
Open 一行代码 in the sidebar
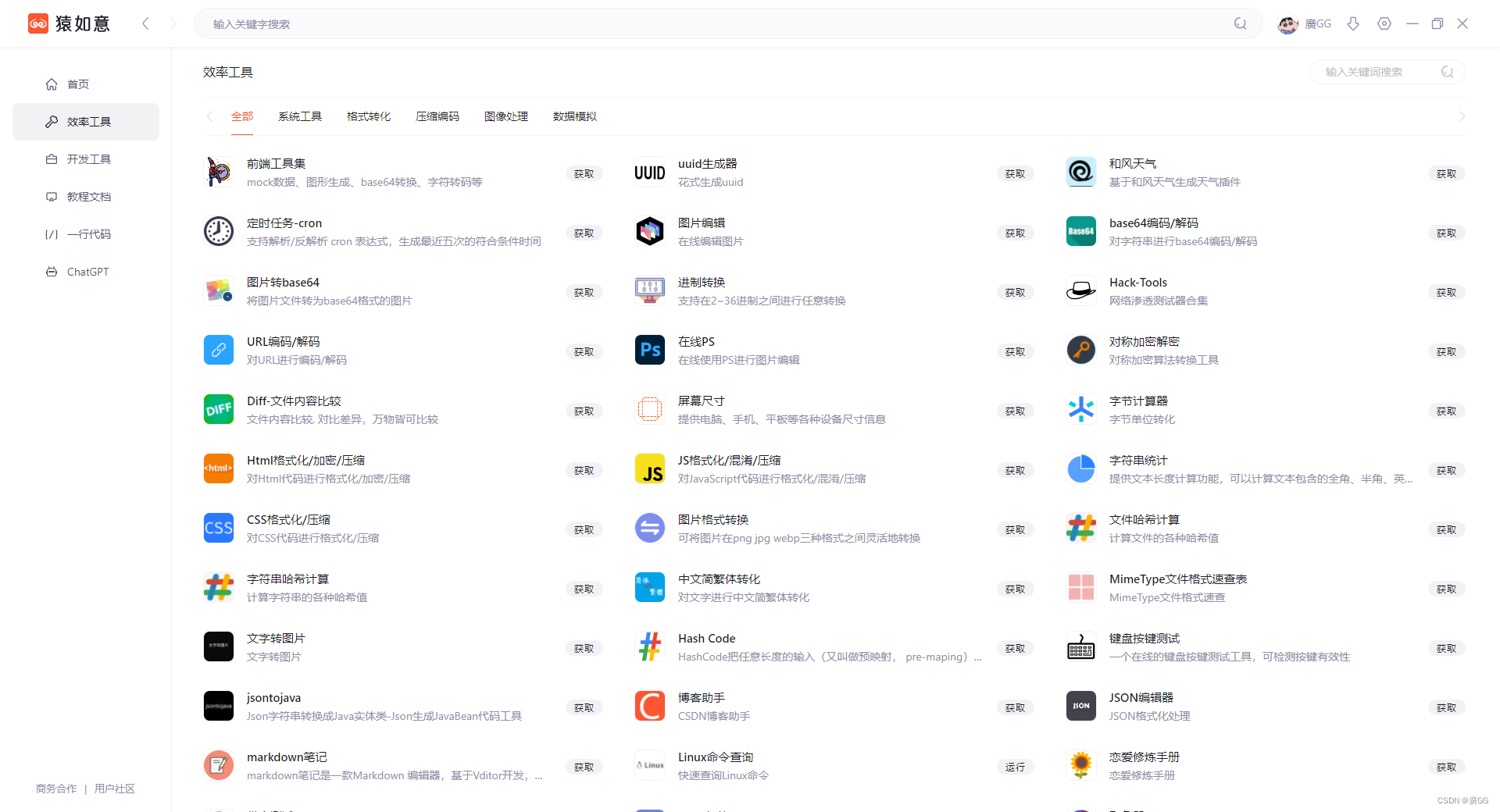pyautogui.click(x=86, y=234)
